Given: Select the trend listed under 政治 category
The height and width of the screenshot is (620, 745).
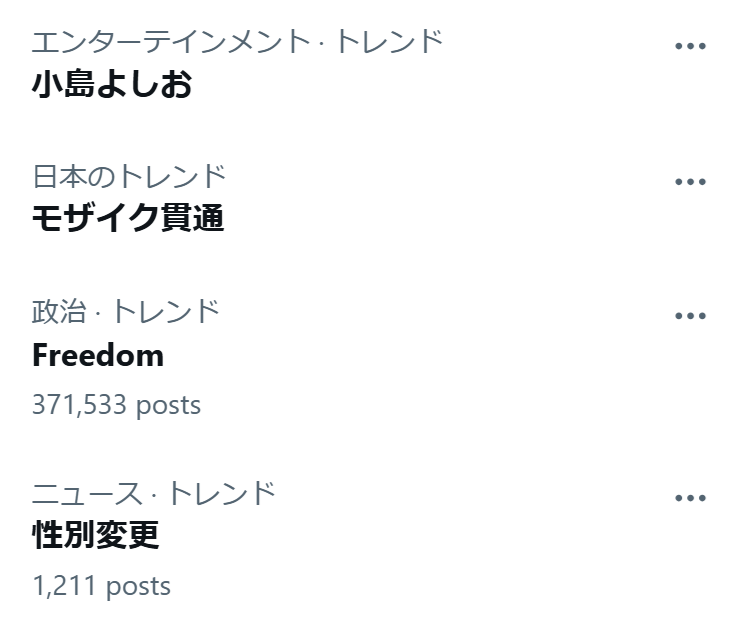Looking at the screenshot, I should click(x=98, y=355).
